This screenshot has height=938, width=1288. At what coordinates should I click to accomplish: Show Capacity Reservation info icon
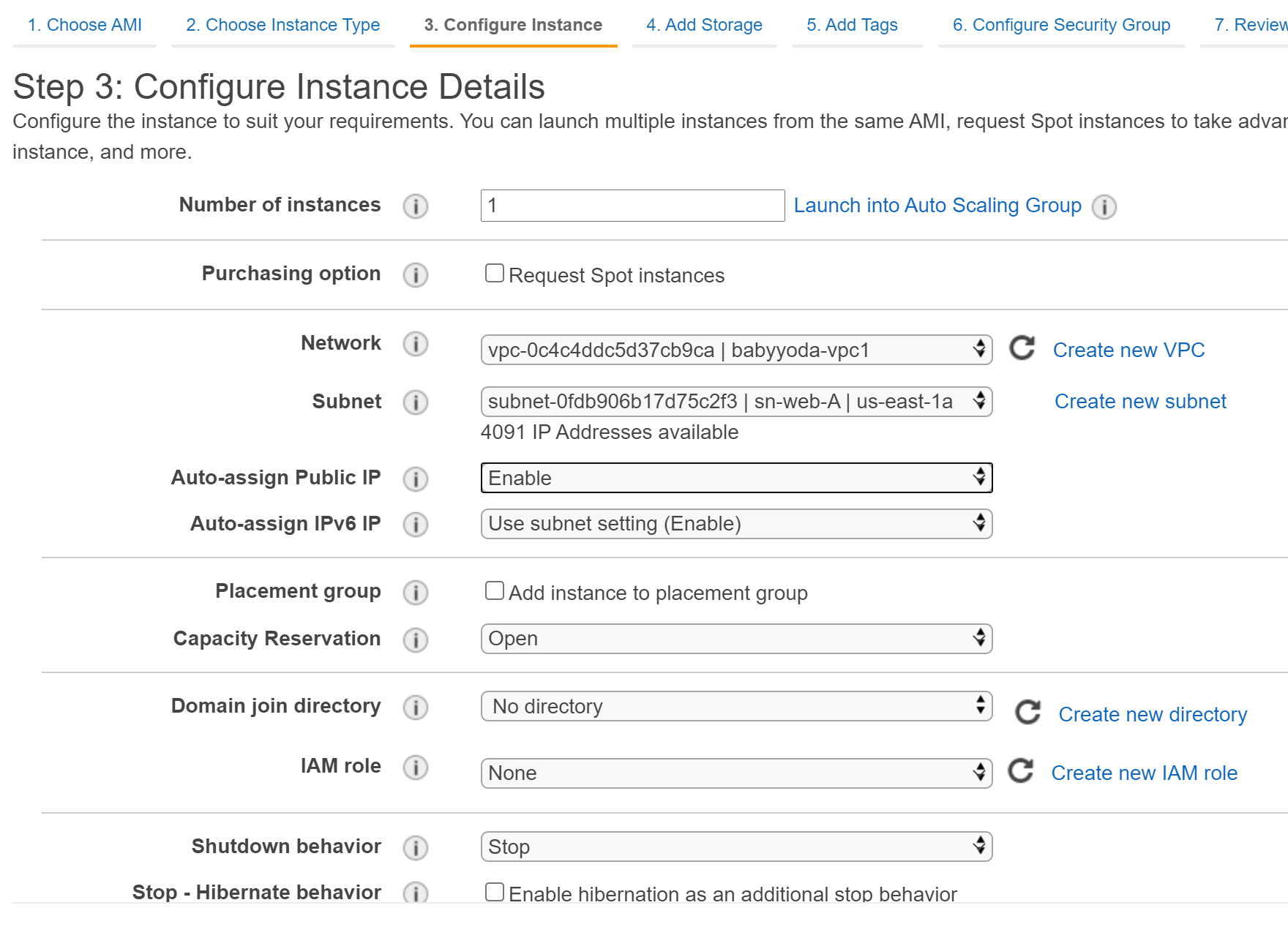click(x=416, y=640)
